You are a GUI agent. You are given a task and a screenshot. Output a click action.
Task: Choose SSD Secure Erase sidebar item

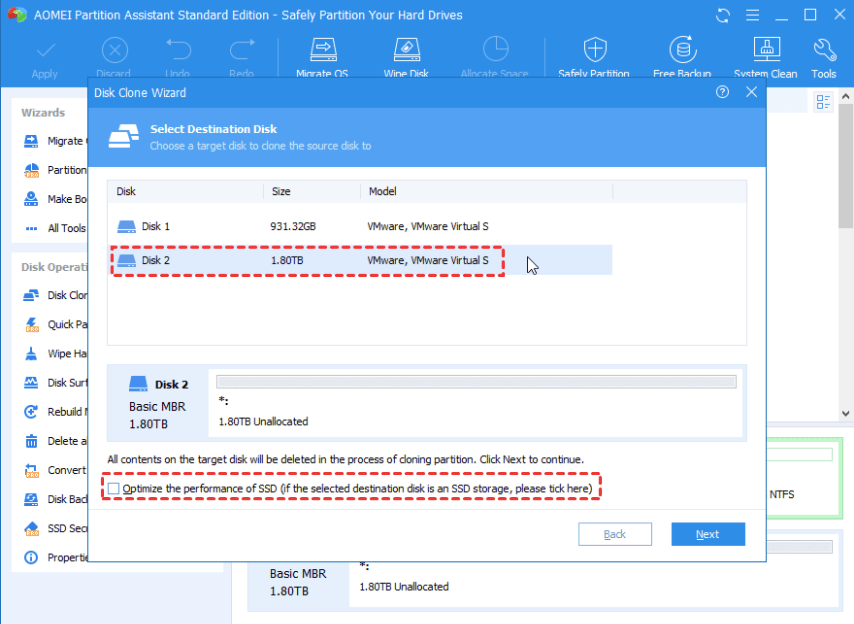(x=54, y=528)
